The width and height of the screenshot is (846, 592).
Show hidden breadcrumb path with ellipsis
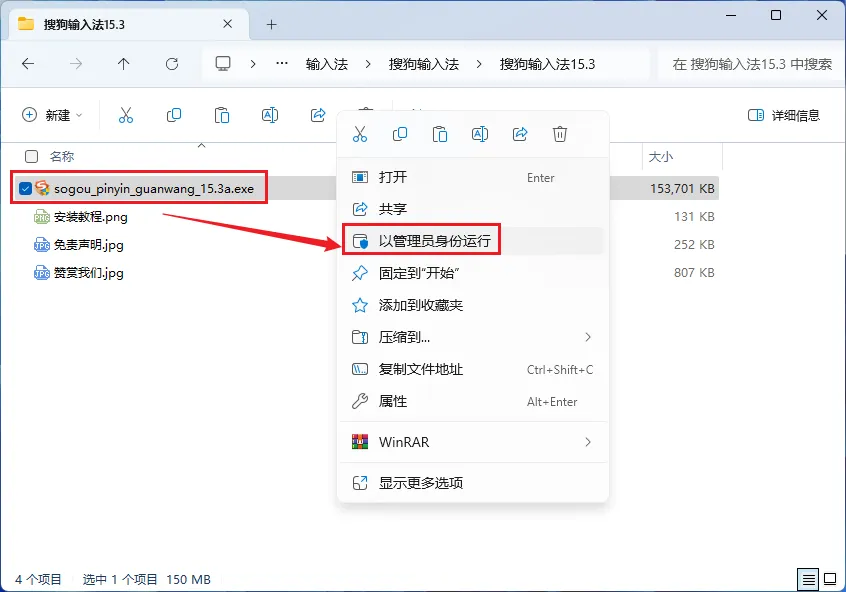(282, 64)
